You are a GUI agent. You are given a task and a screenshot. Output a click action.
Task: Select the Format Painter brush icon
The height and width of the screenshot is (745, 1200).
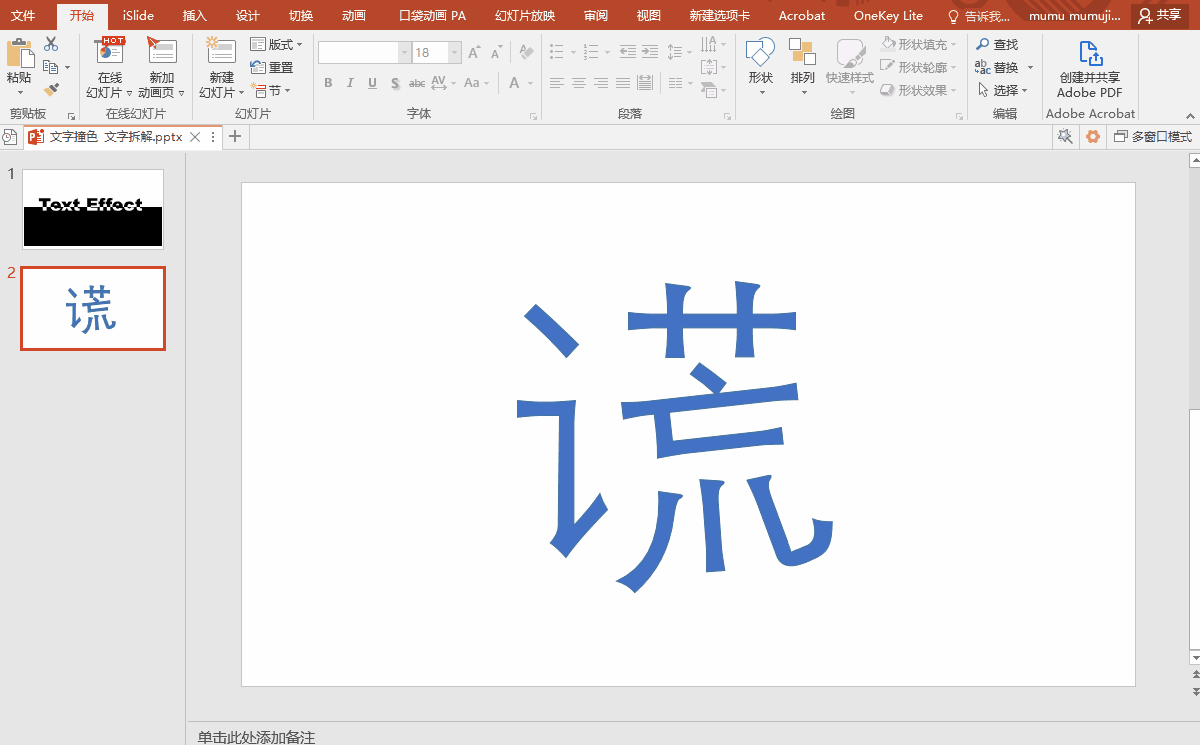click(51, 90)
